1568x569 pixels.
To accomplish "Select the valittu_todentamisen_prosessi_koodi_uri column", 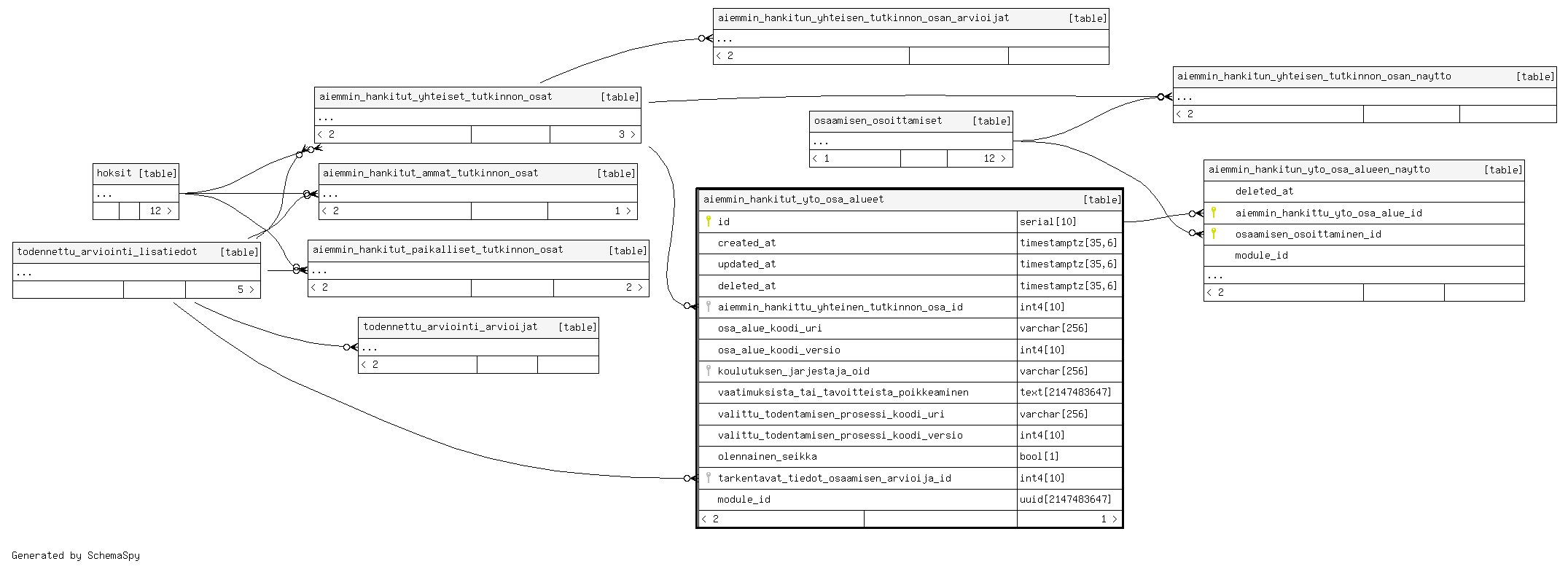I will (831, 414).
